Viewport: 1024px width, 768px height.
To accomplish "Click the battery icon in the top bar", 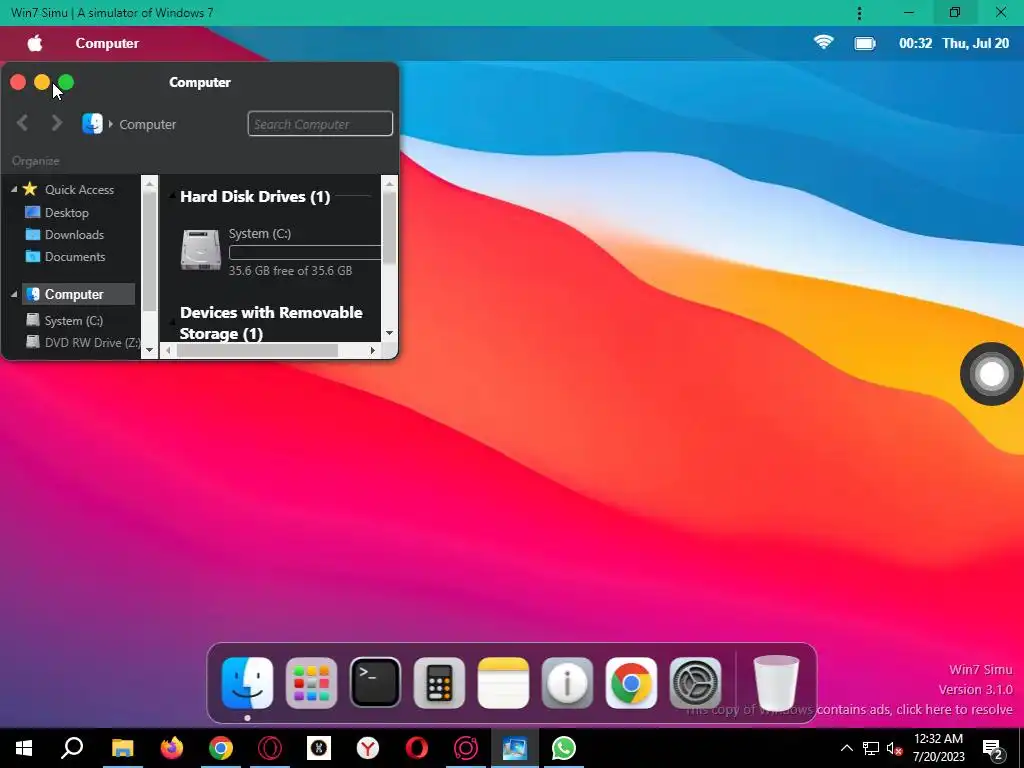I will (865, 43).
